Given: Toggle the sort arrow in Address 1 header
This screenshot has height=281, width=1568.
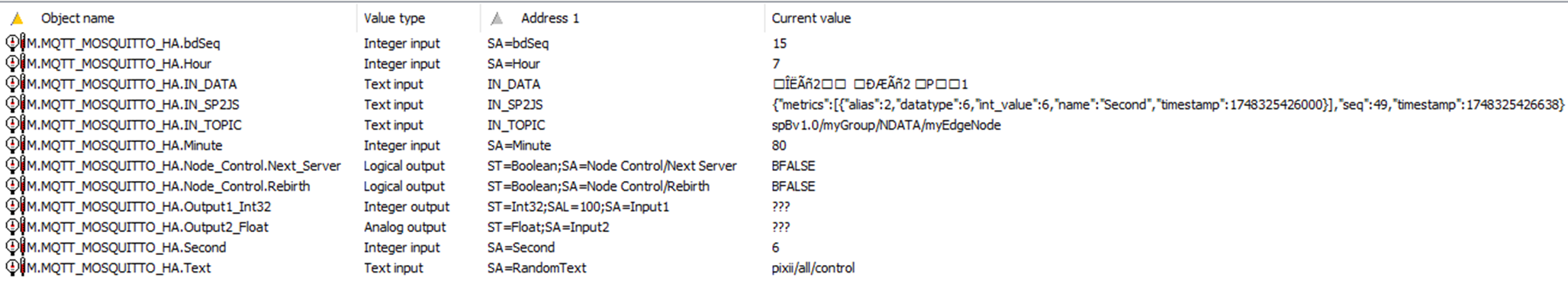Looking at the screenshot, I should (497, 18).
